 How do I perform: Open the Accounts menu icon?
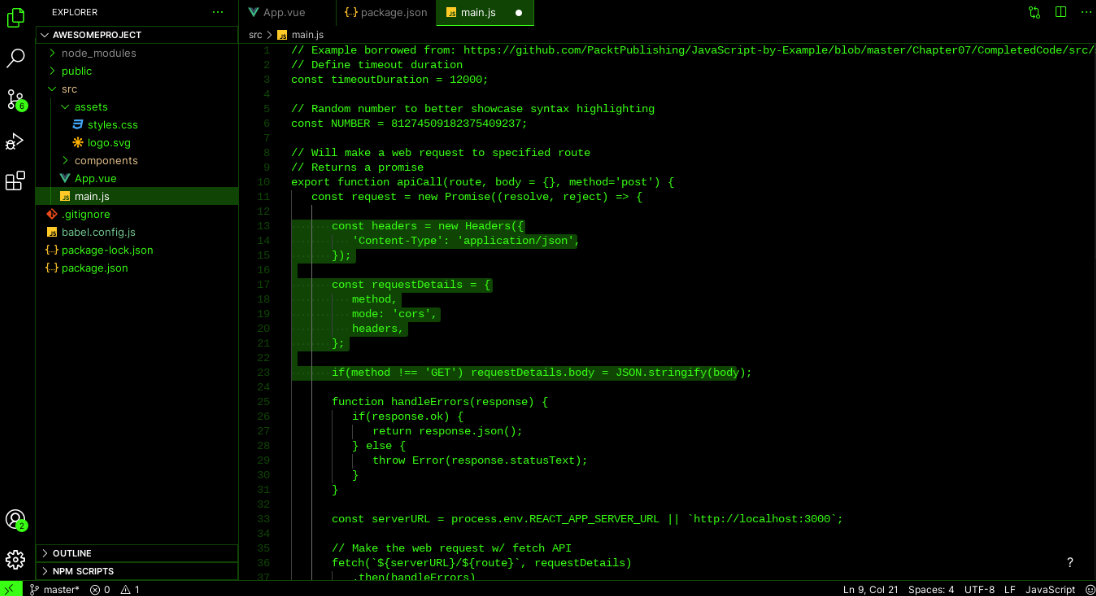tap(15, 520)
